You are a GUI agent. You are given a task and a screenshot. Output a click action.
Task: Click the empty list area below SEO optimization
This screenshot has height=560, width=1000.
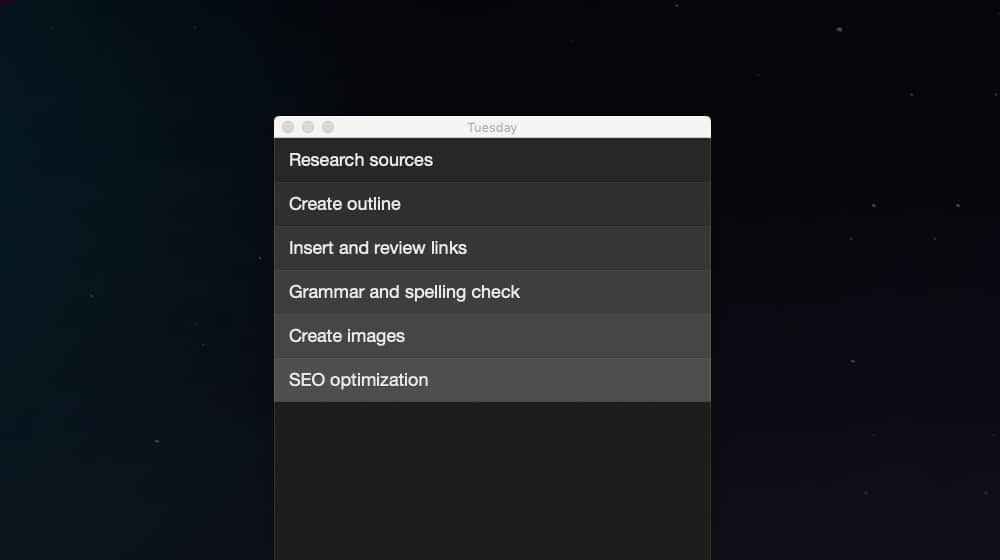(x=492, y=481)
